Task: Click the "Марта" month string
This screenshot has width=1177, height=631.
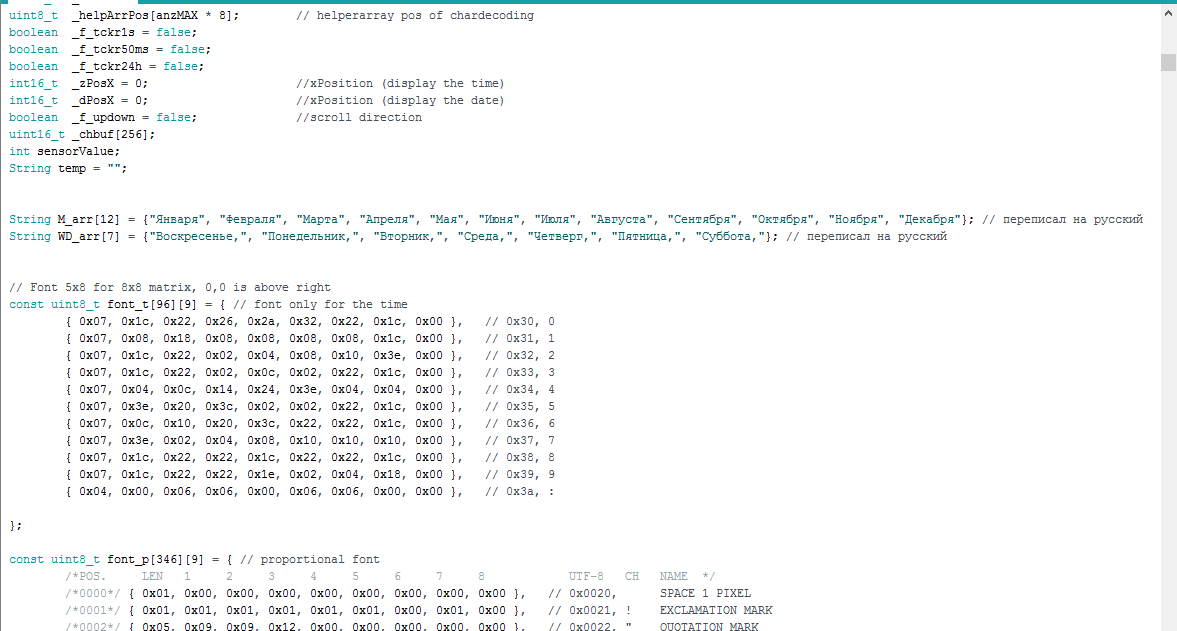Action: [321, 220]
